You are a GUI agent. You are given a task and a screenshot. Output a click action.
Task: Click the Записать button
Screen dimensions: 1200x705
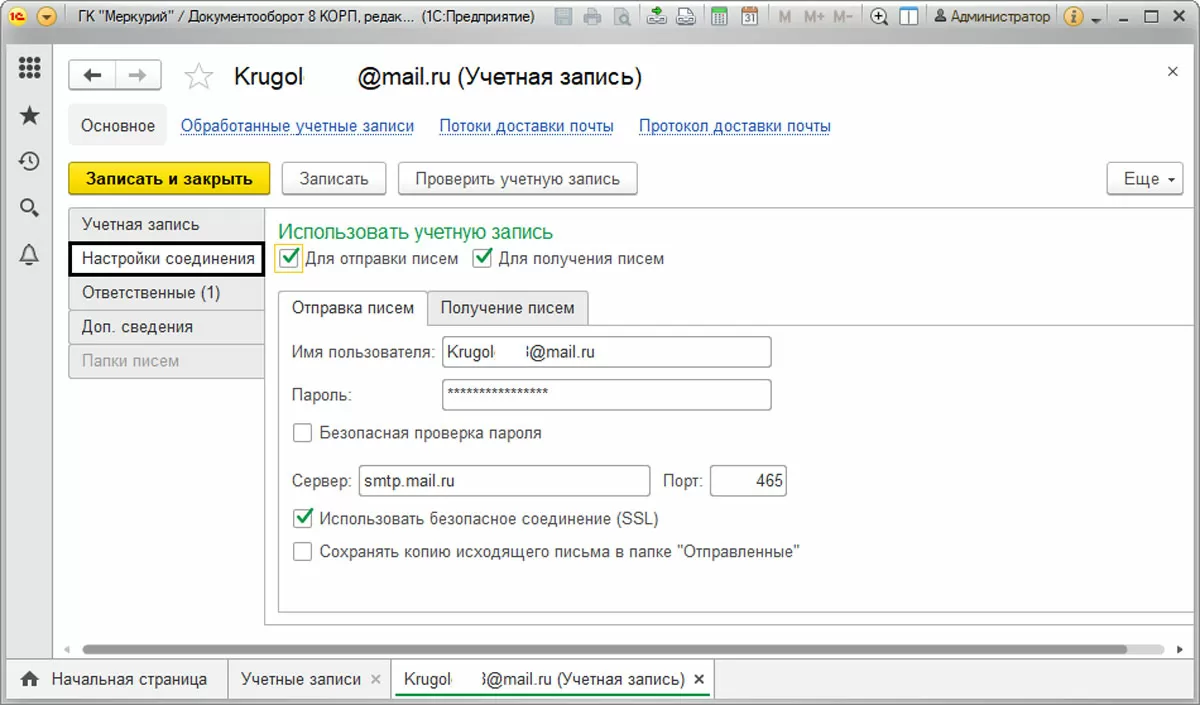pyautogui.click(x=334, y=179)
